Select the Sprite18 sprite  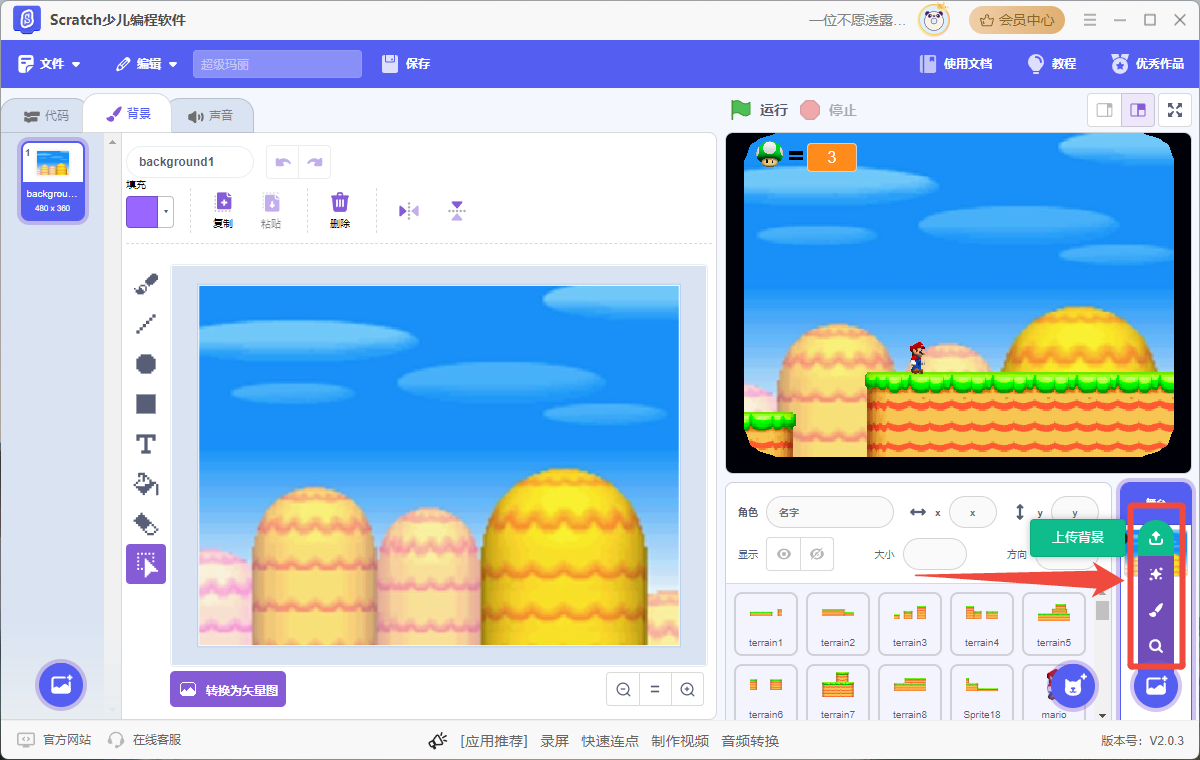982,692
